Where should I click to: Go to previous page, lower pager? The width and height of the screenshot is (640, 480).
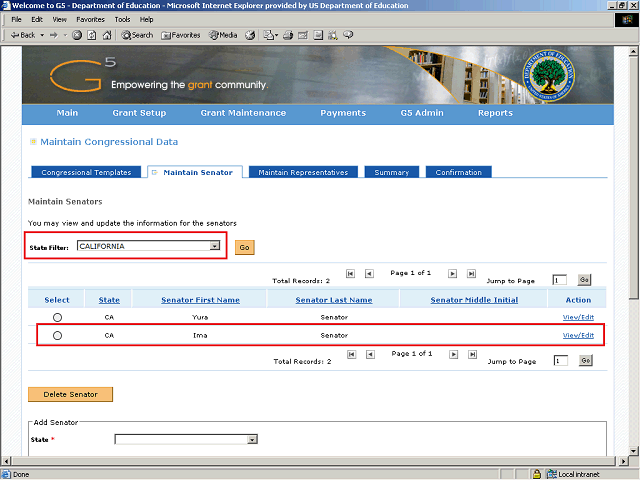coord(370,354)
